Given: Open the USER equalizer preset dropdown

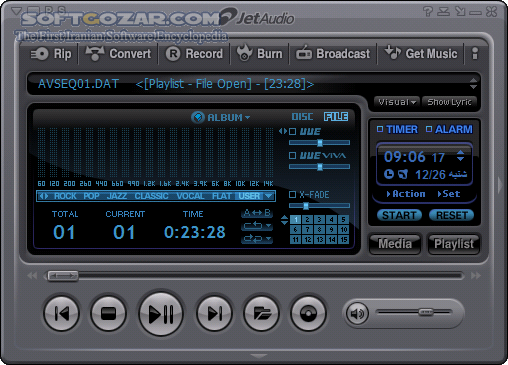Looking at the screenshot, I should (x=269, y=196).
